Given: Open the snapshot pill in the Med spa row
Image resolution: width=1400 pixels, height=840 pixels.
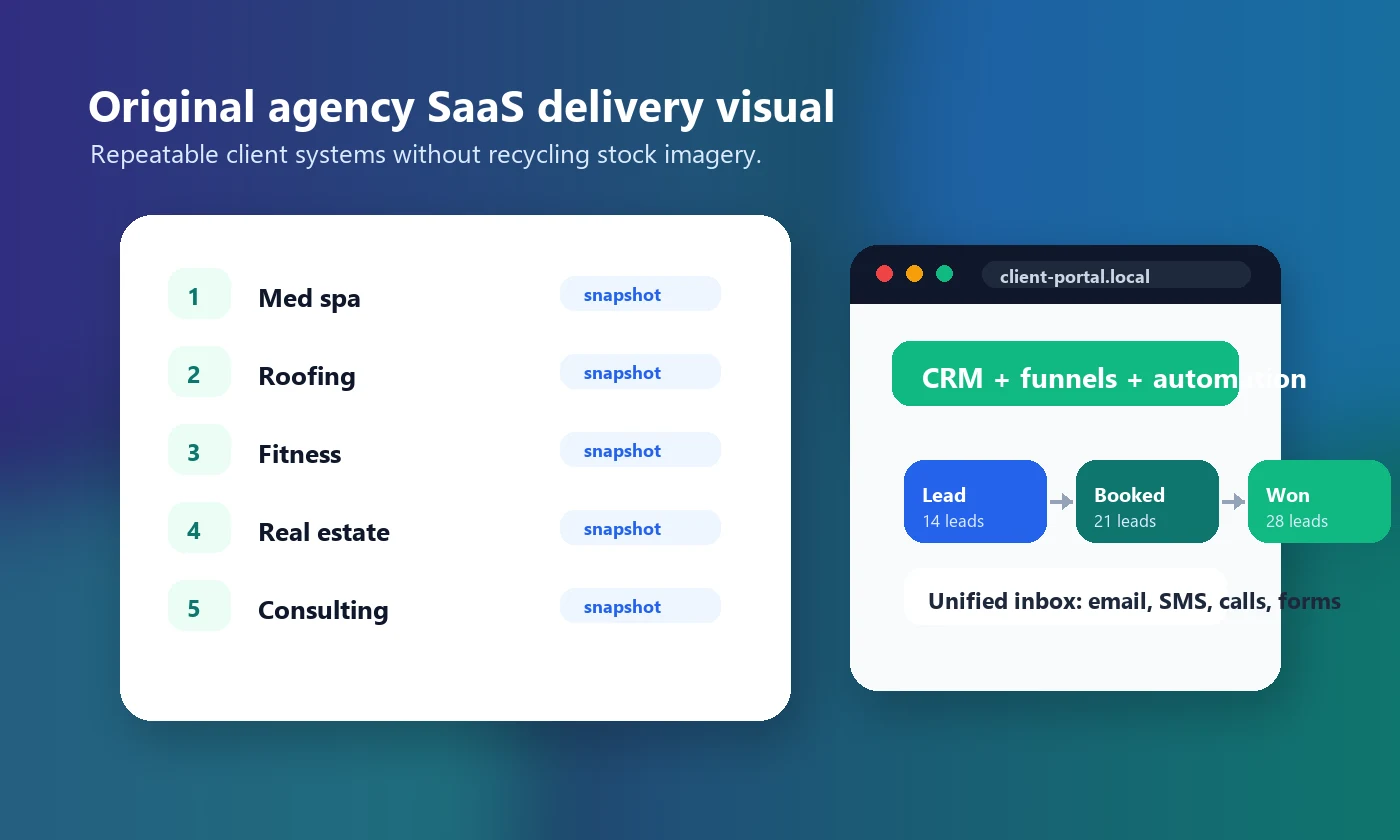Looking at the screenshot, I should [640, 294].
